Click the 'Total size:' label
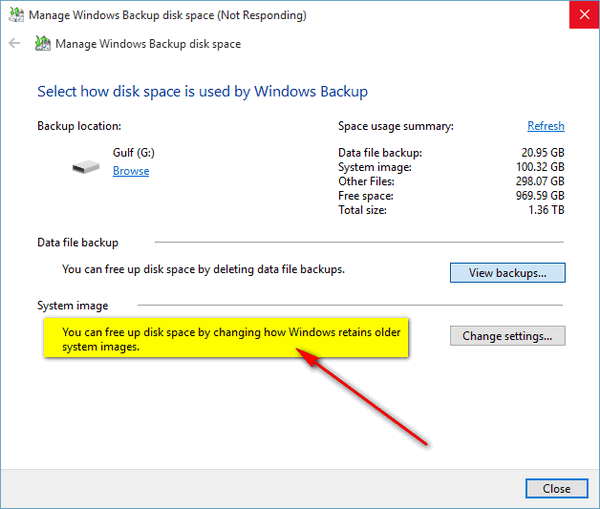 click(x=362, y=210)
